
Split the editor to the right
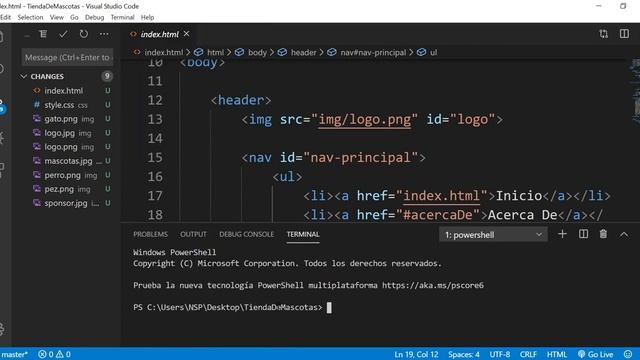(x=624, y=34)
